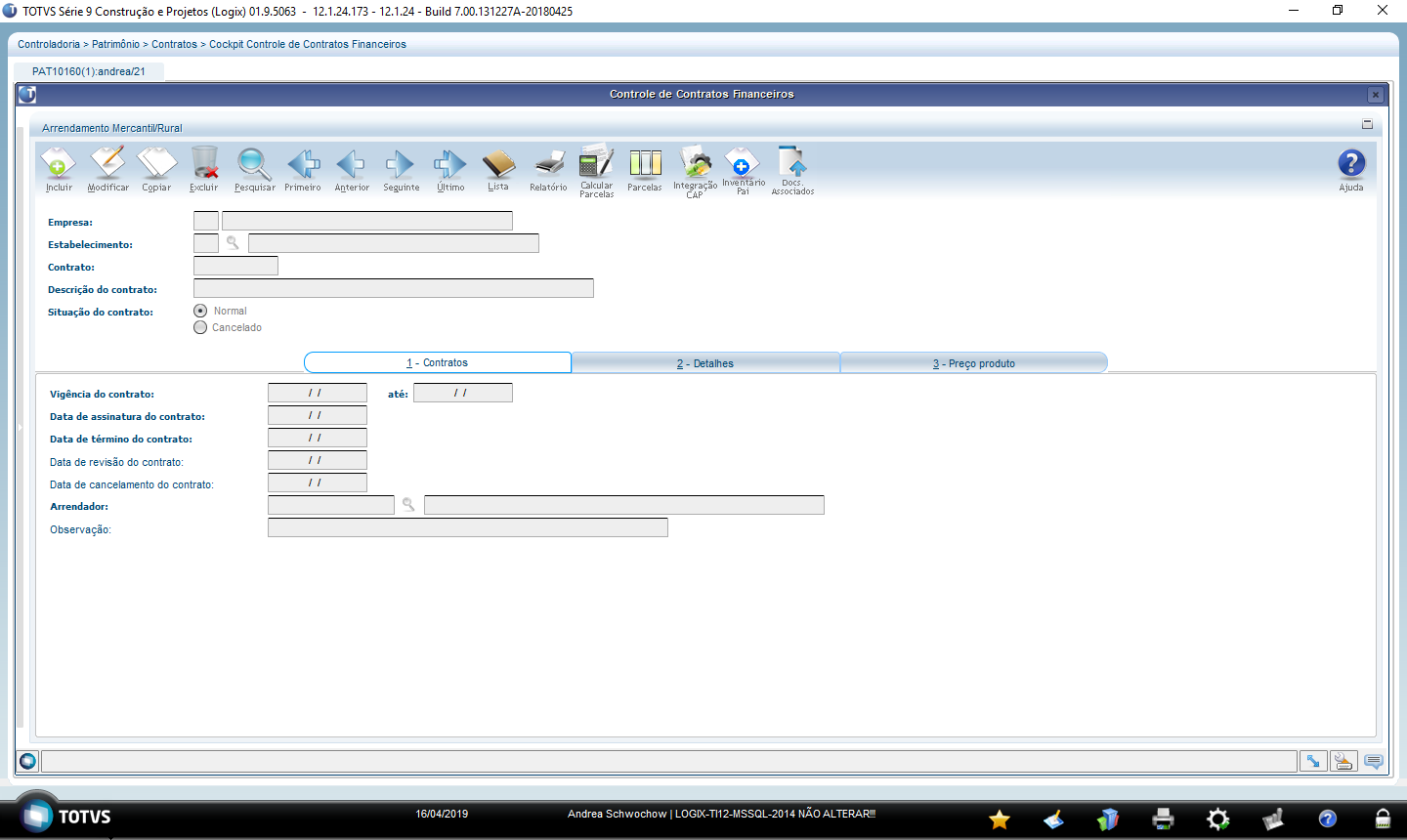Screen dimensions: 1407x840
Task: Go to Primeiro record arrow
Action: point(303,163)
